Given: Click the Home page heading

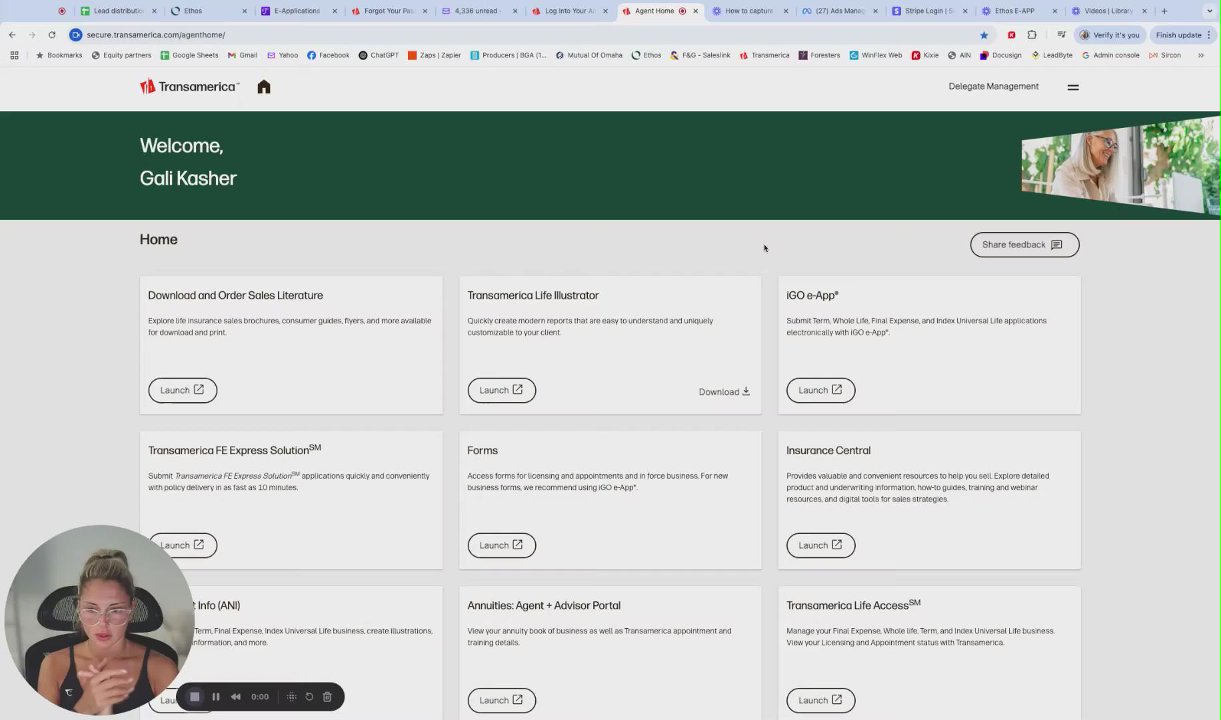Looking at the screenshot, I should click(x=159, y=240).
